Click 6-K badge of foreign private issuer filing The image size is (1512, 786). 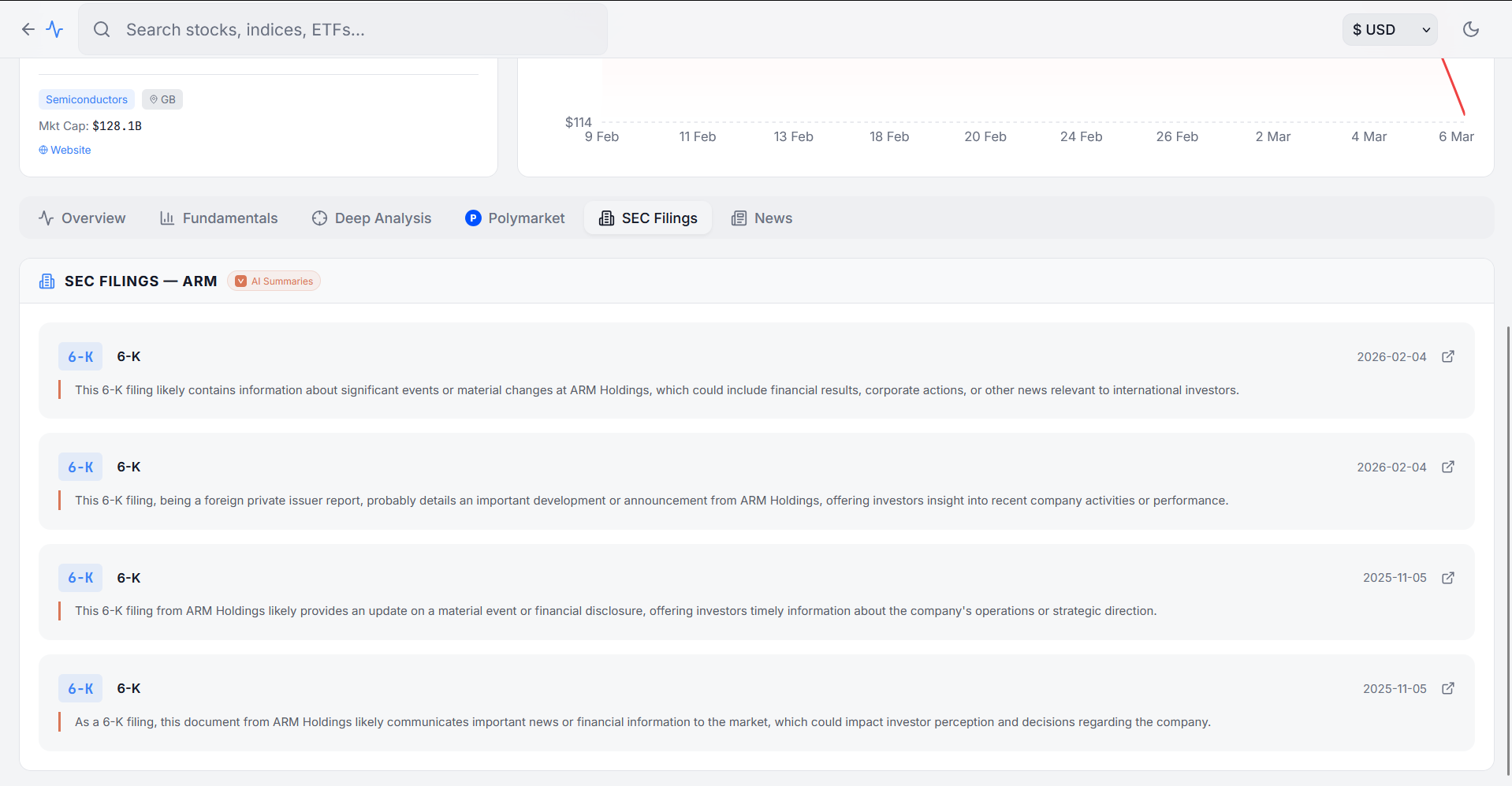(80, 467)
